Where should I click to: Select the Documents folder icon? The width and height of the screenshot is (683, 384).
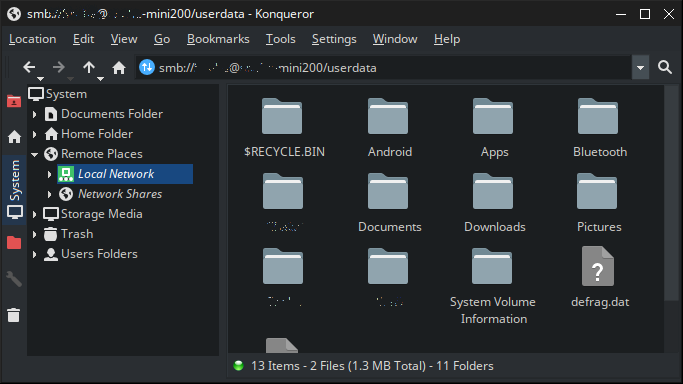click(x=388, y=191)
